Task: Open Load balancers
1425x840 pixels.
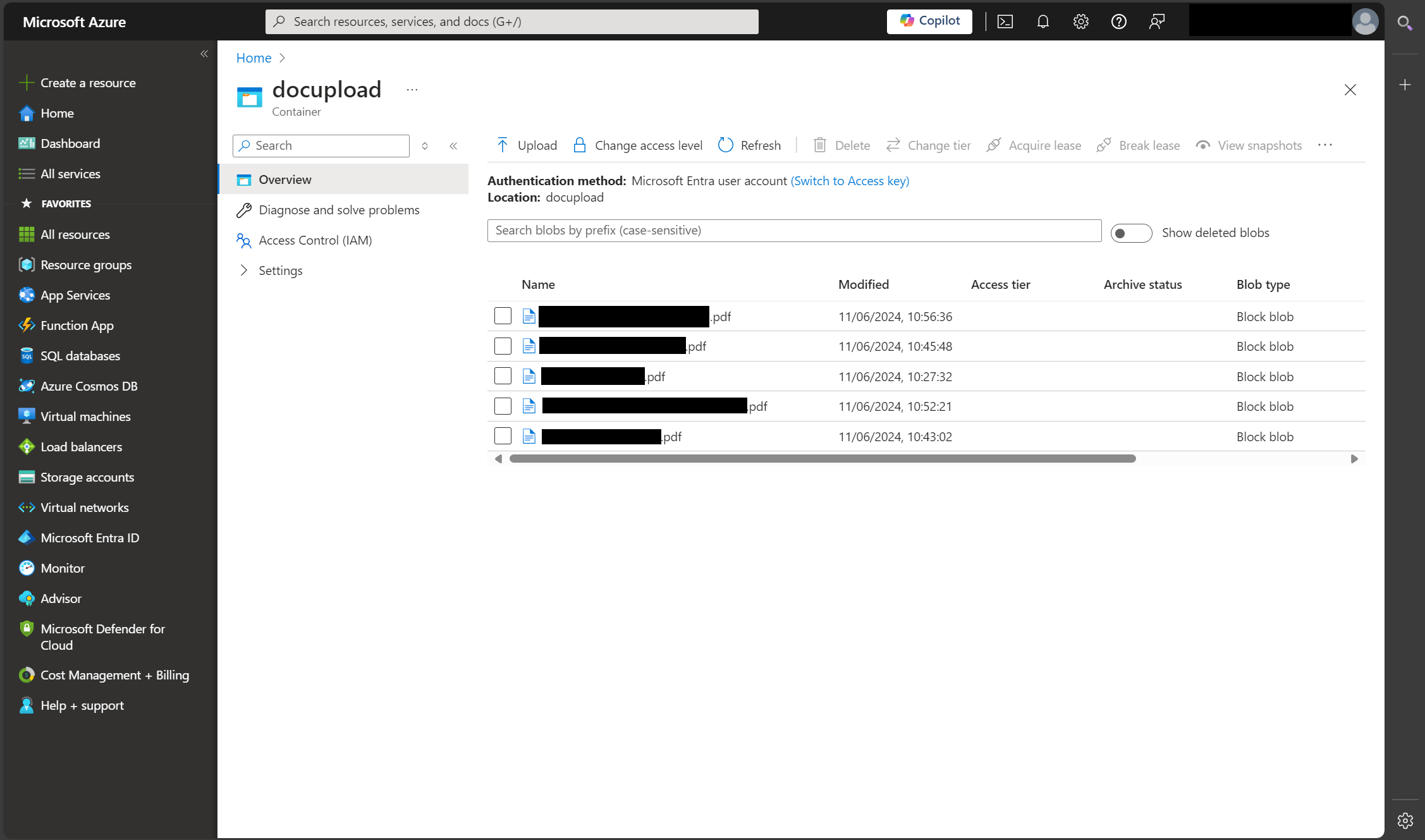Action: 82,447
